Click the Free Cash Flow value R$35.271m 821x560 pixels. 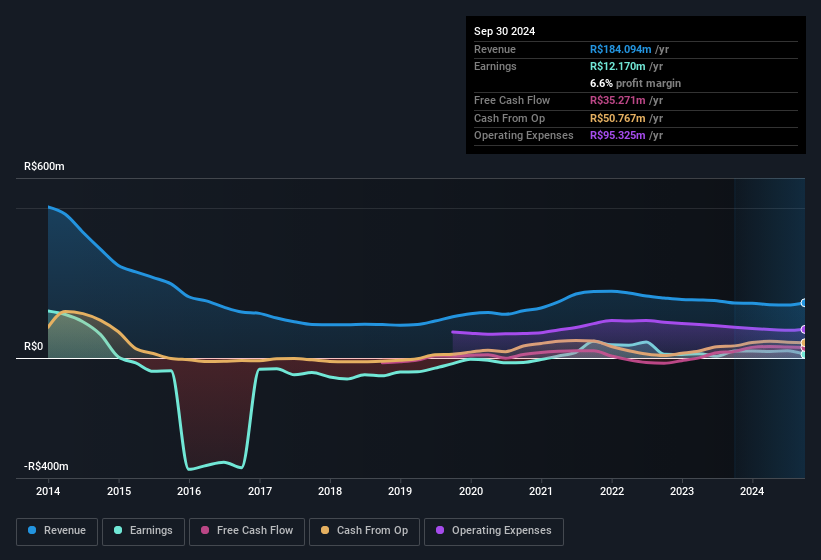[617, 100]
